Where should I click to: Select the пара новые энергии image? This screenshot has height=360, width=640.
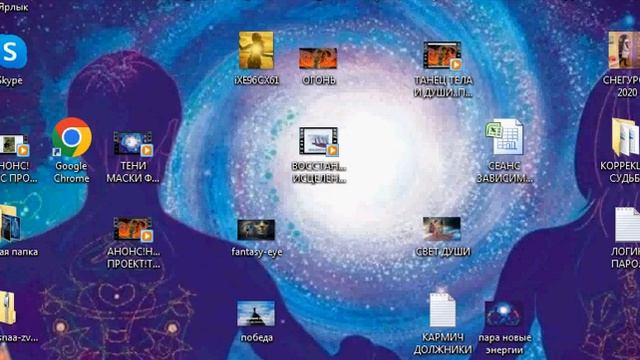coord(504,314)
